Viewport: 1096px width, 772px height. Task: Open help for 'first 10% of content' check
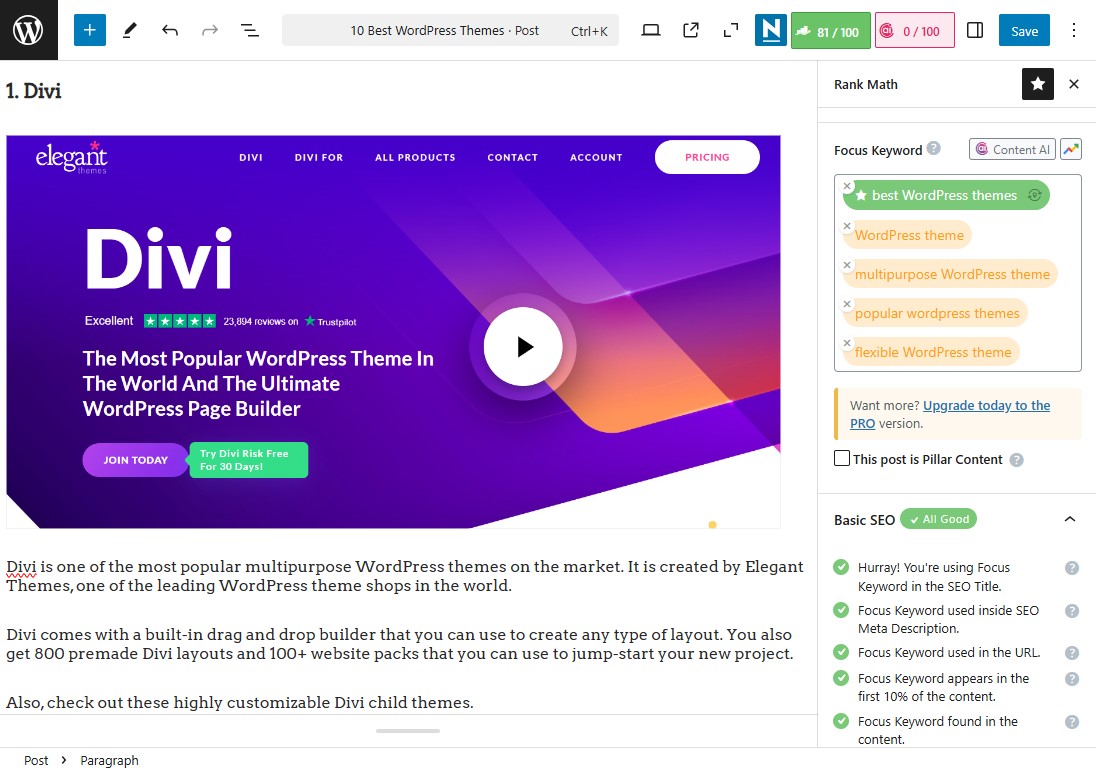click(x=1072, y=679)
